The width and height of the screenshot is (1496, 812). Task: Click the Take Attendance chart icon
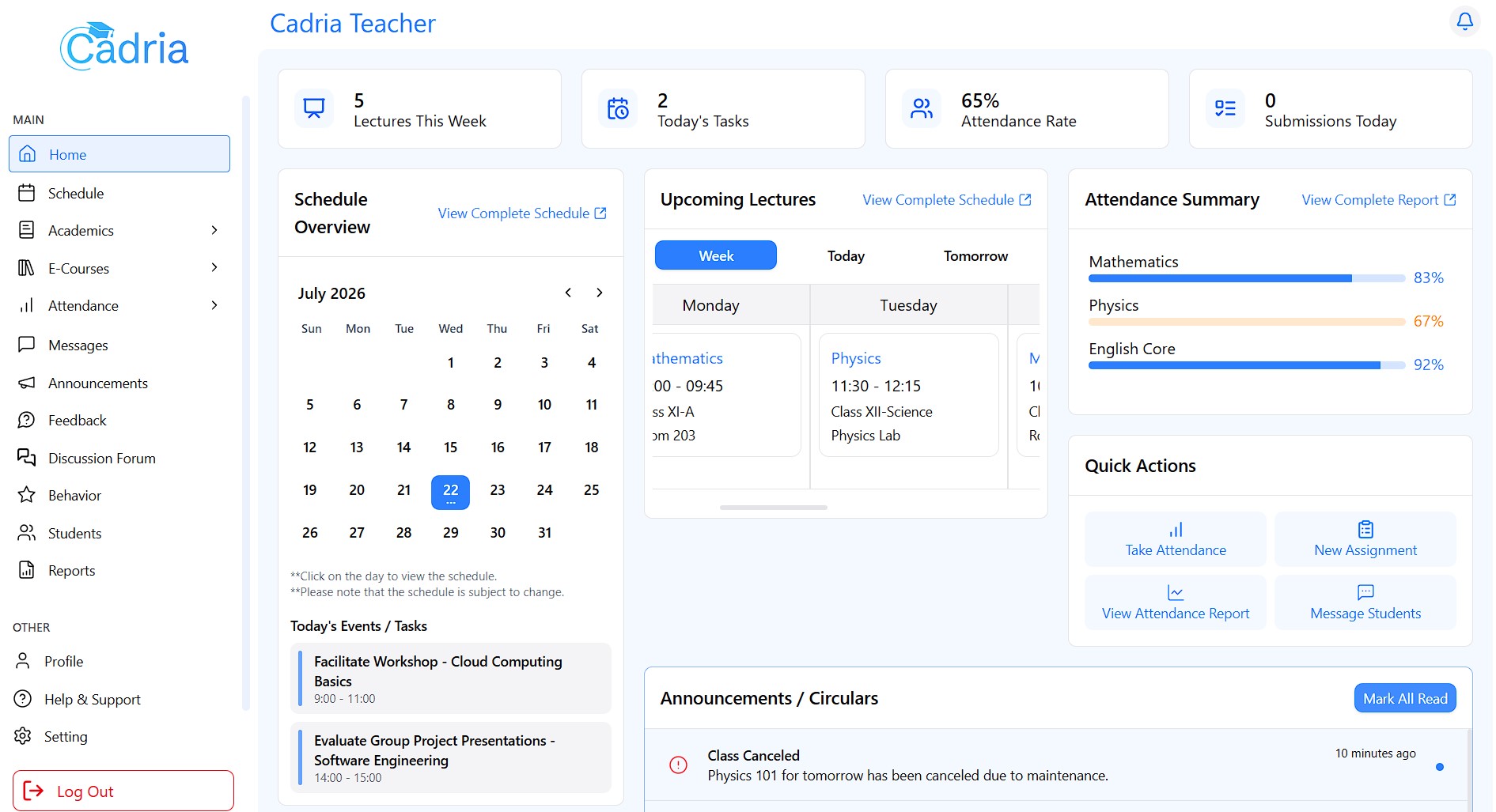[x=1176, y=529]
